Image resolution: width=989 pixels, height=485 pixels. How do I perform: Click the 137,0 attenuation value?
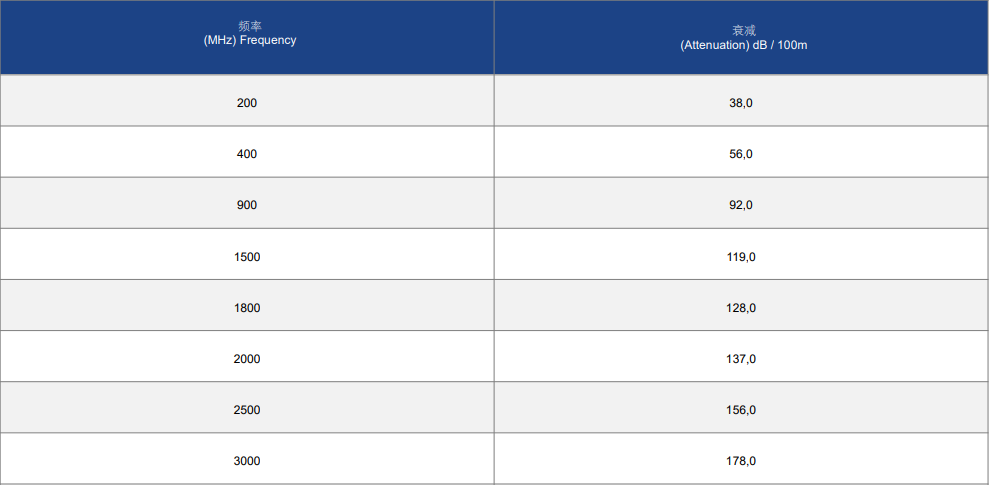click(741, 359)
